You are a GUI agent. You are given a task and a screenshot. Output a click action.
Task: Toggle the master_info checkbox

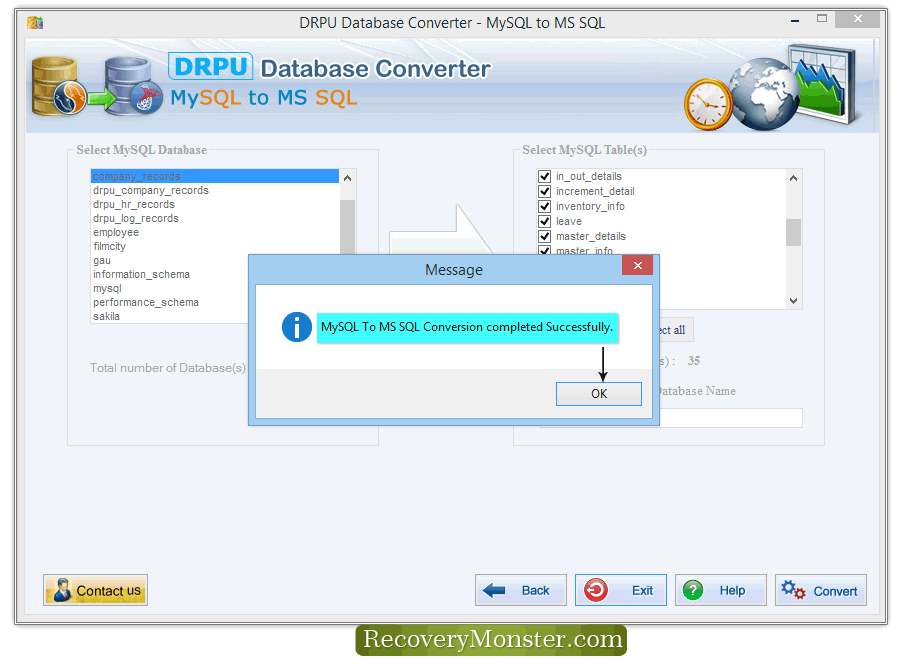point(544,250)
